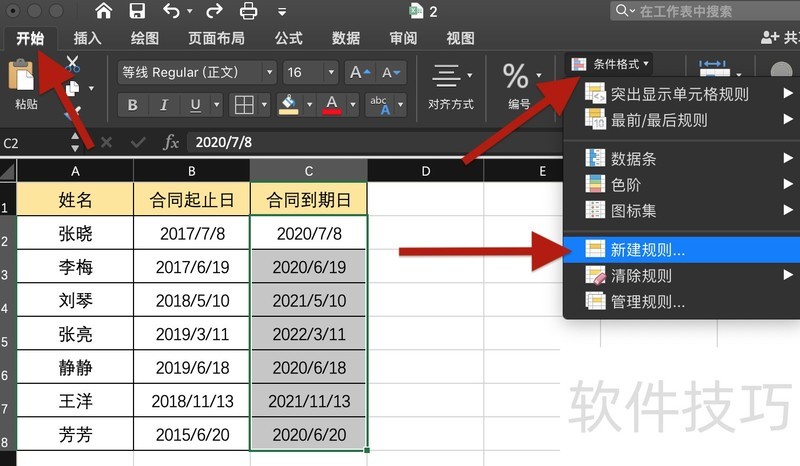Switch to the 视图 ribbon tab

[460, 38]
